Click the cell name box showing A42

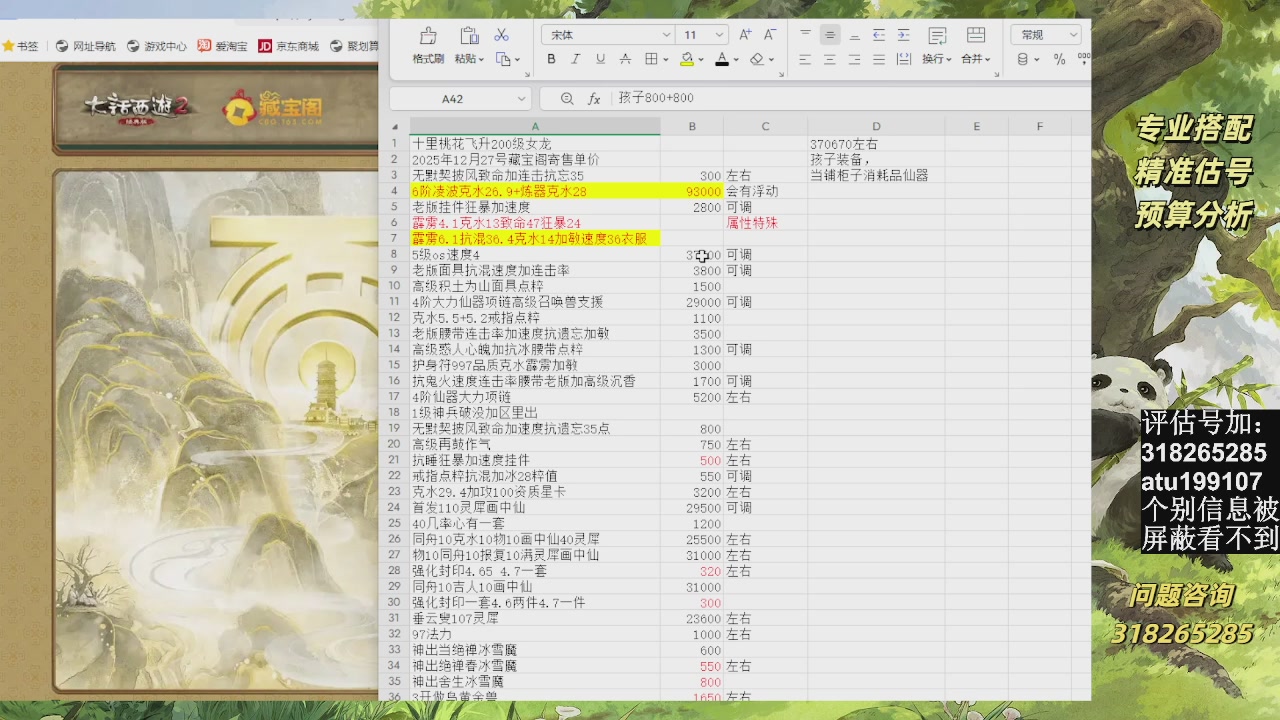coord(453,99)
